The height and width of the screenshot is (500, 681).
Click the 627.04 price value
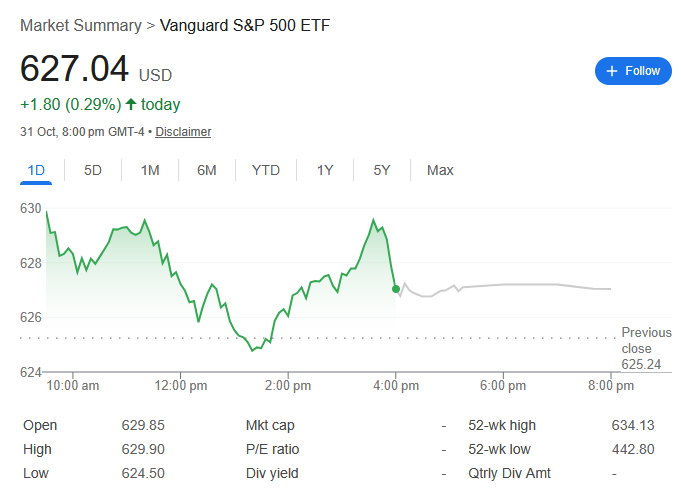click(x=75, y=69)
